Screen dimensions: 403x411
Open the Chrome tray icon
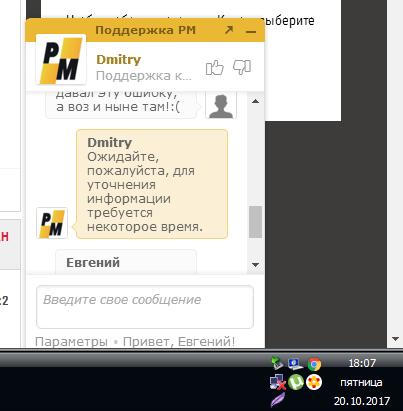click(x=314, y=364)
